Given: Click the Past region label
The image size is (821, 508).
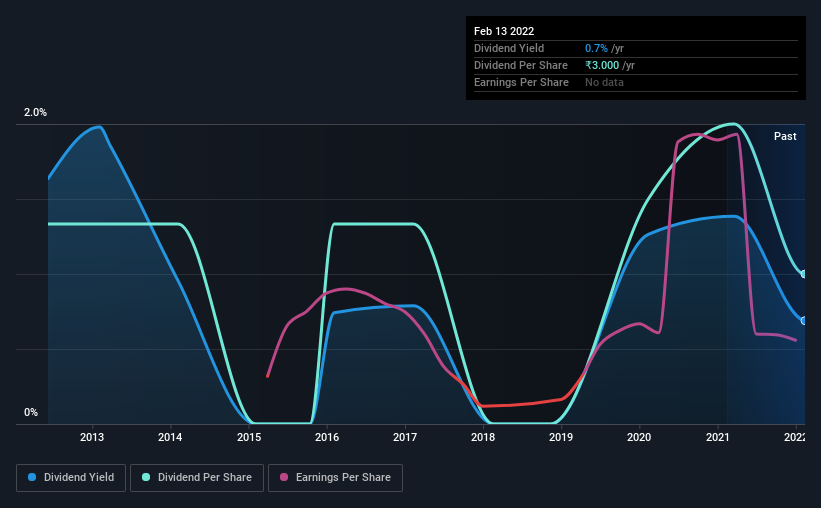Looking at the screenshot, I should coord(785,137).
